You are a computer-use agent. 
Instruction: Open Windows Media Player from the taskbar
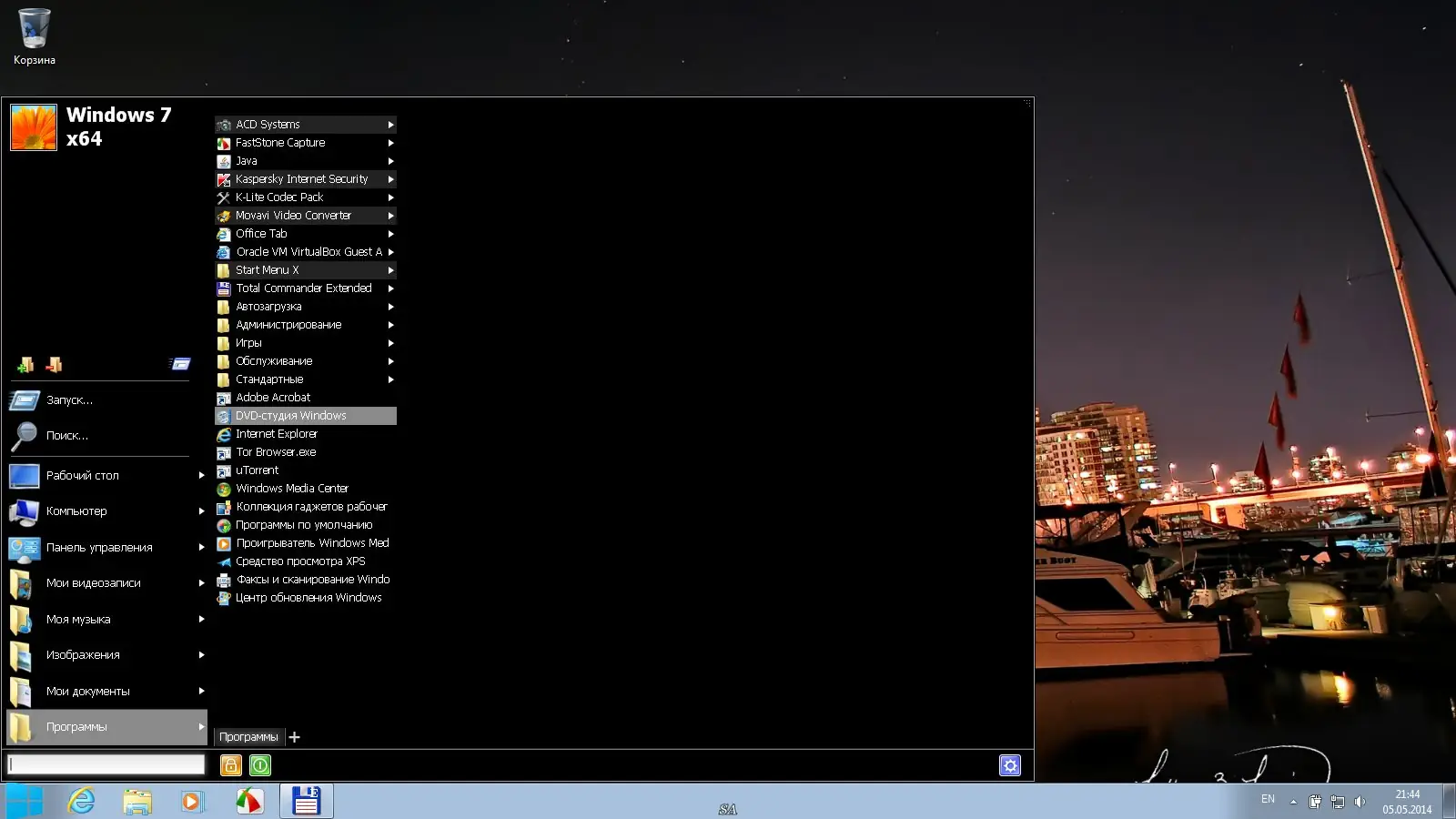click(193, 802)
